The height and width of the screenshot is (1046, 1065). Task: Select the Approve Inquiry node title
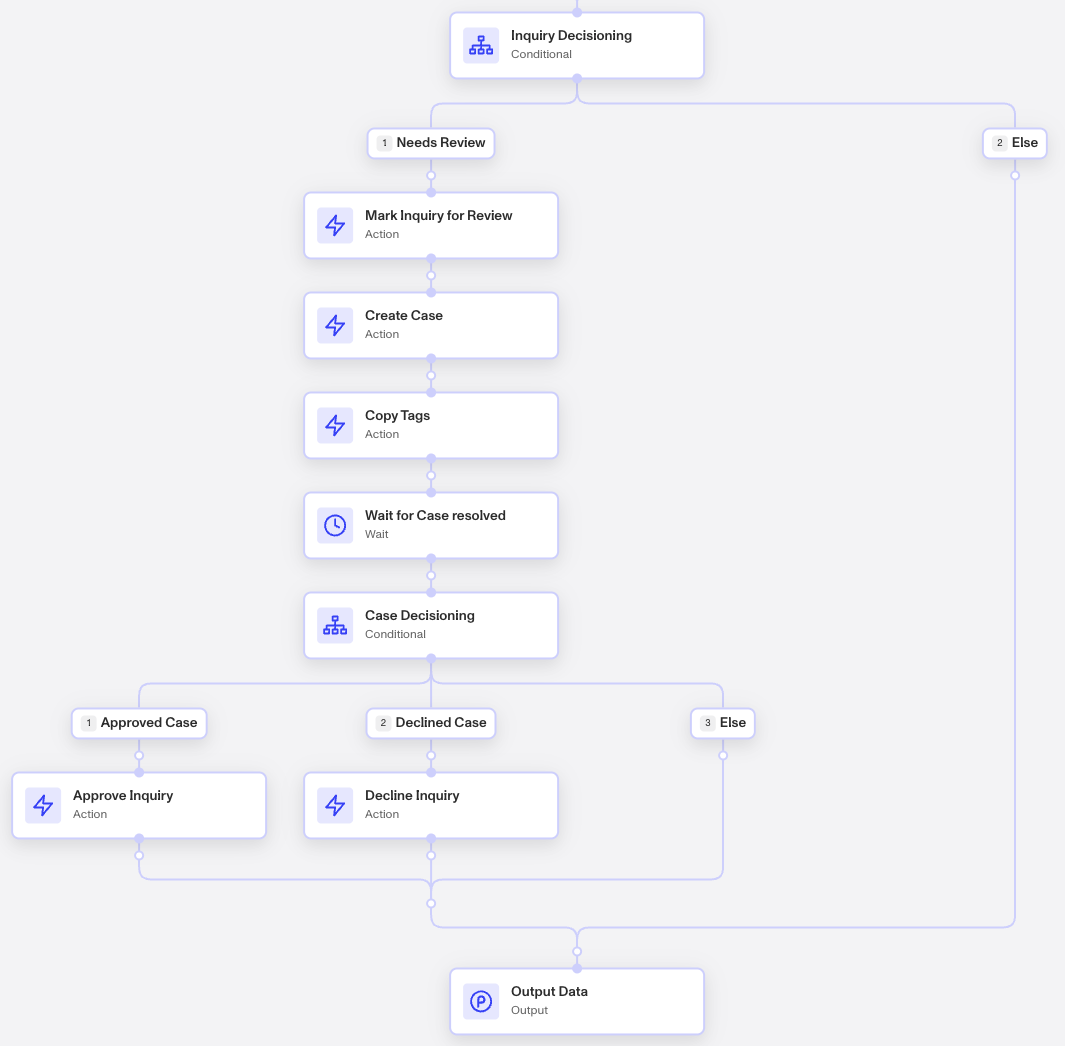[x=123, y=795]
